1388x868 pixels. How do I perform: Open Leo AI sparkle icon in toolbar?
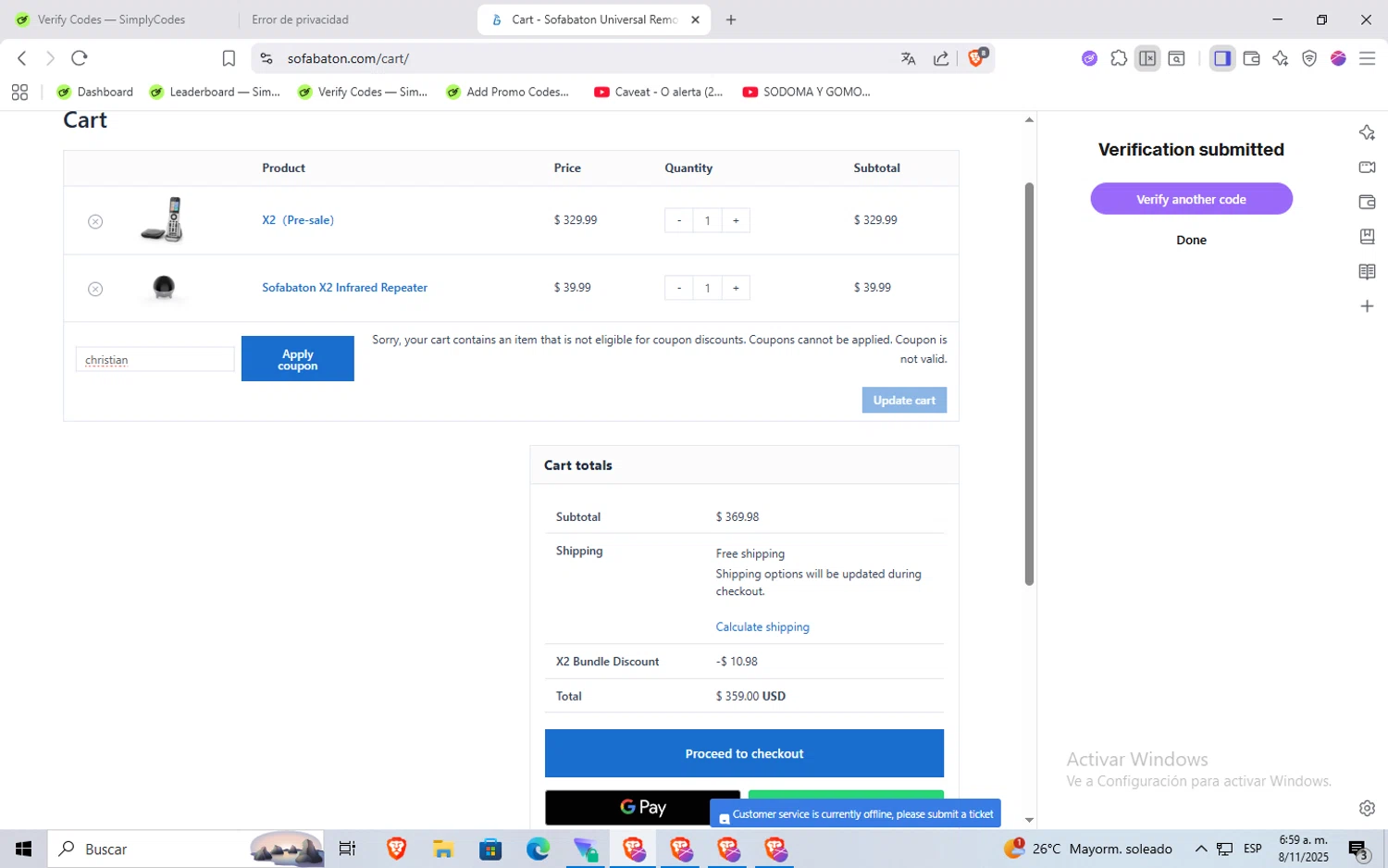(1281, 58)
